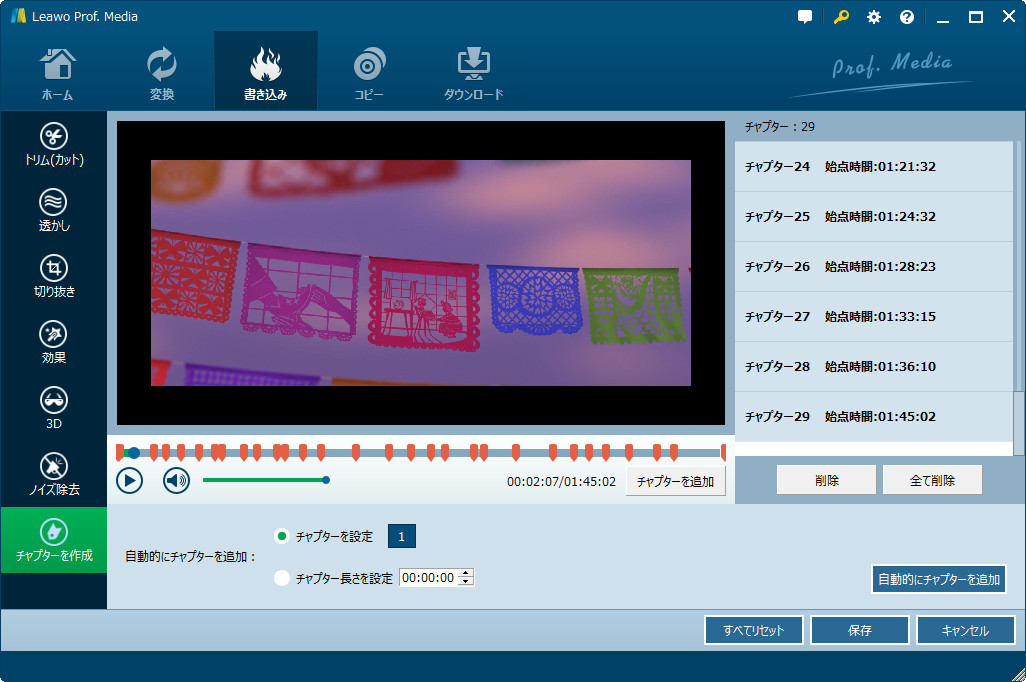Switch to the 変換 convert tab

pos(162,73)
